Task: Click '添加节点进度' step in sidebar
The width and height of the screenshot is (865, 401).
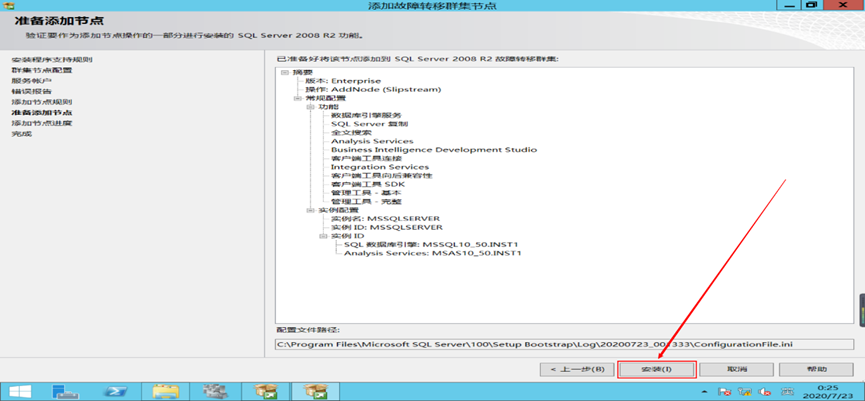Action: point(41,123)
